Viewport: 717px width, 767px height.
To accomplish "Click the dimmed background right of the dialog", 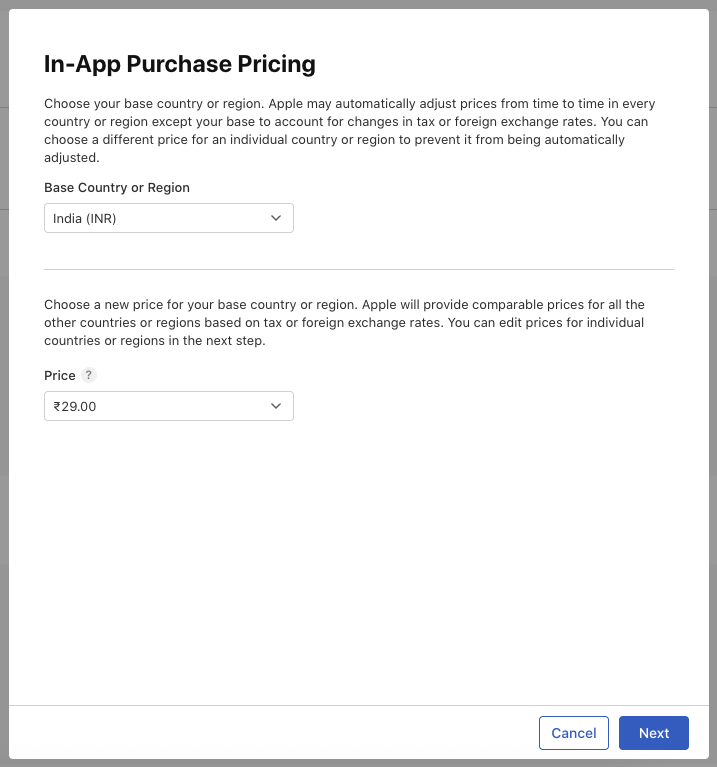I will click(x=713, y=400).
